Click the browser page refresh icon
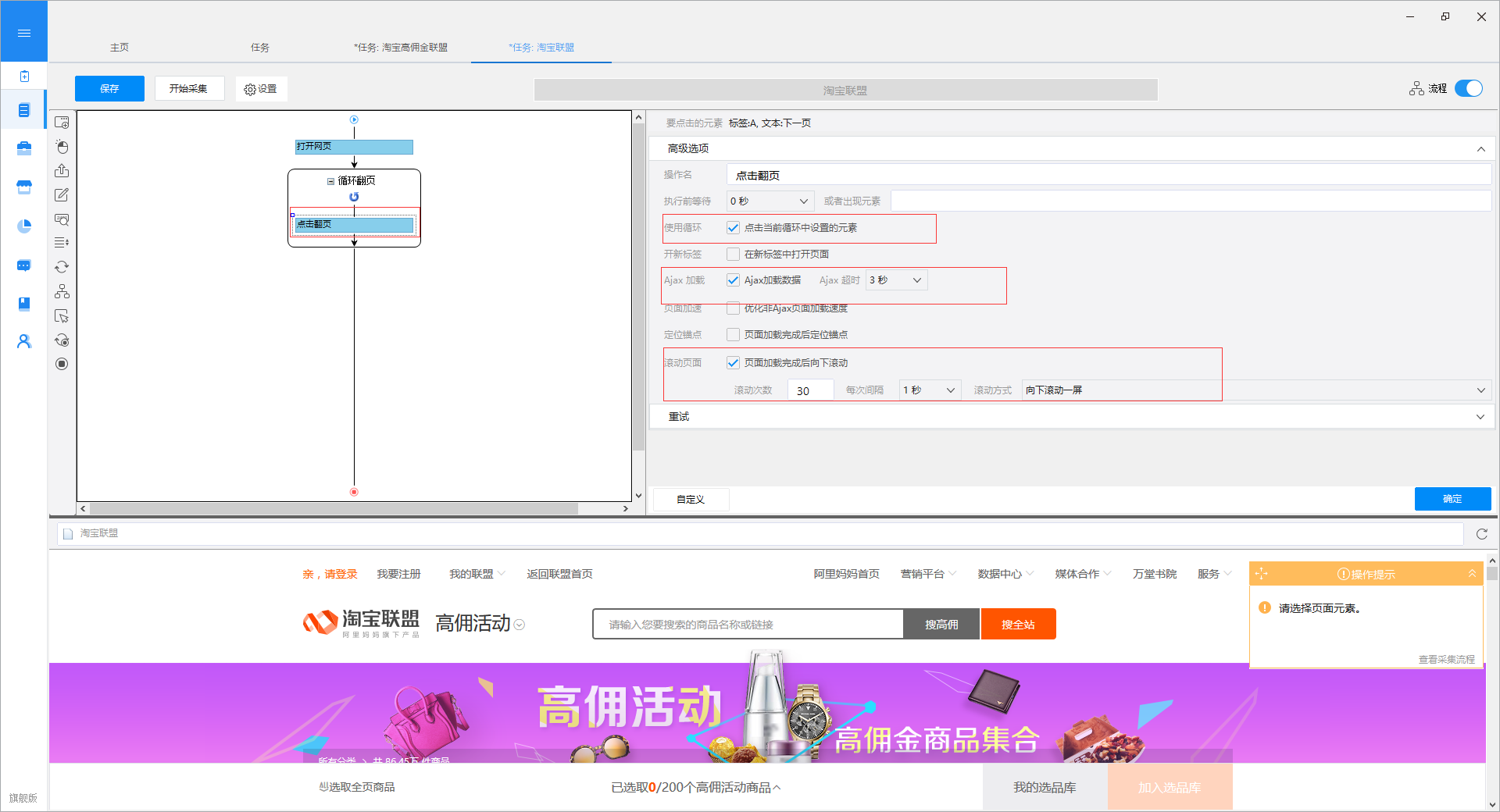The image size is (1500, 812). (x=1481, y=534)
